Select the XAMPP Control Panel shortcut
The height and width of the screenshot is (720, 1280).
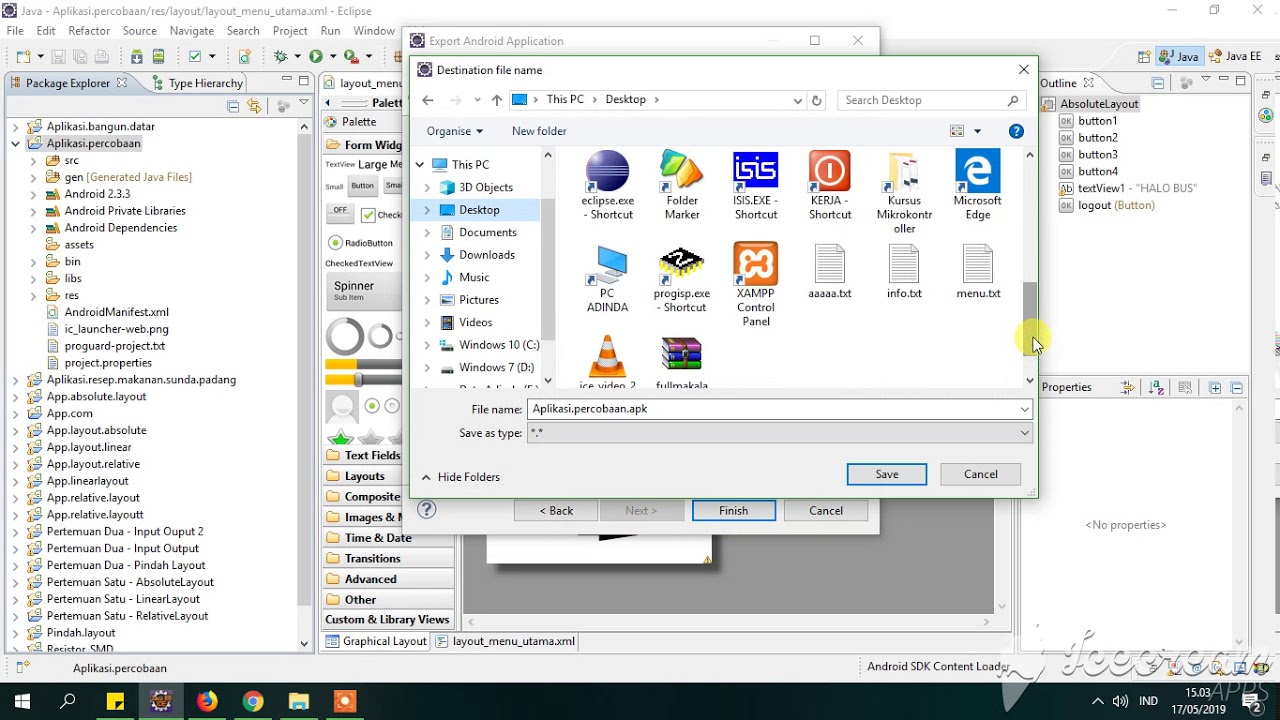click(x=755, y=285)
